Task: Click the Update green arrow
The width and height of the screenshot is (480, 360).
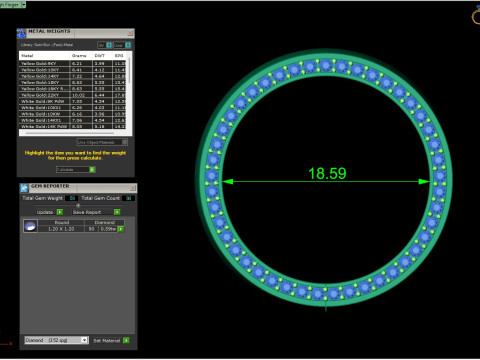Action: click(x=60, y=212)
